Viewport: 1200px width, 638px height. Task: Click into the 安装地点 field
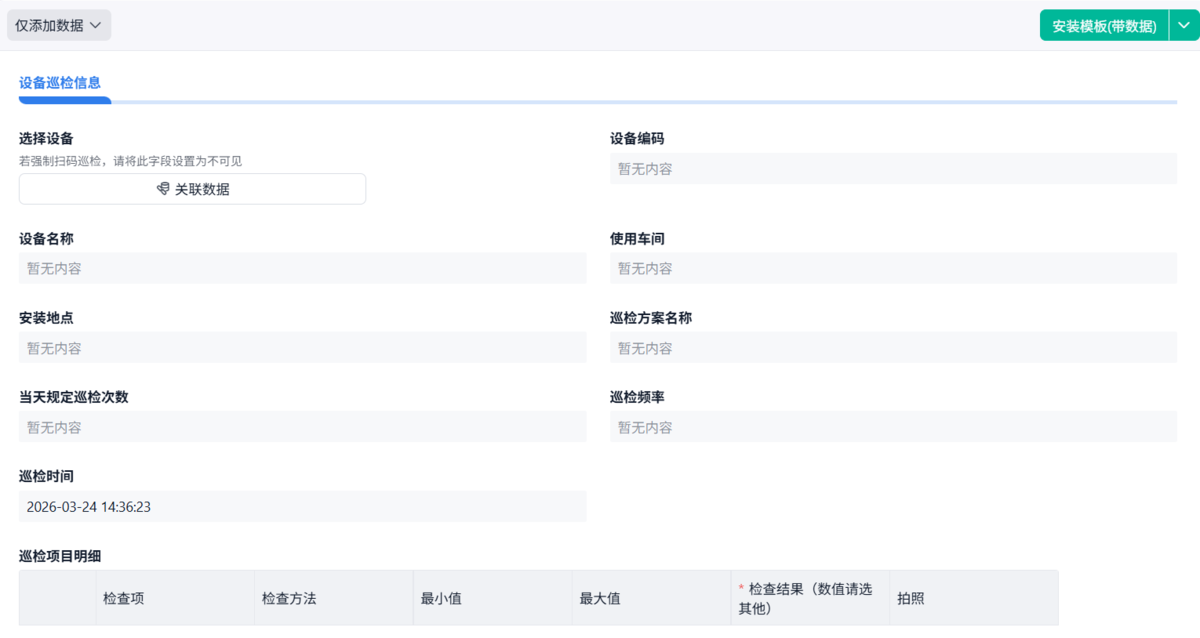tap(302, 348)
